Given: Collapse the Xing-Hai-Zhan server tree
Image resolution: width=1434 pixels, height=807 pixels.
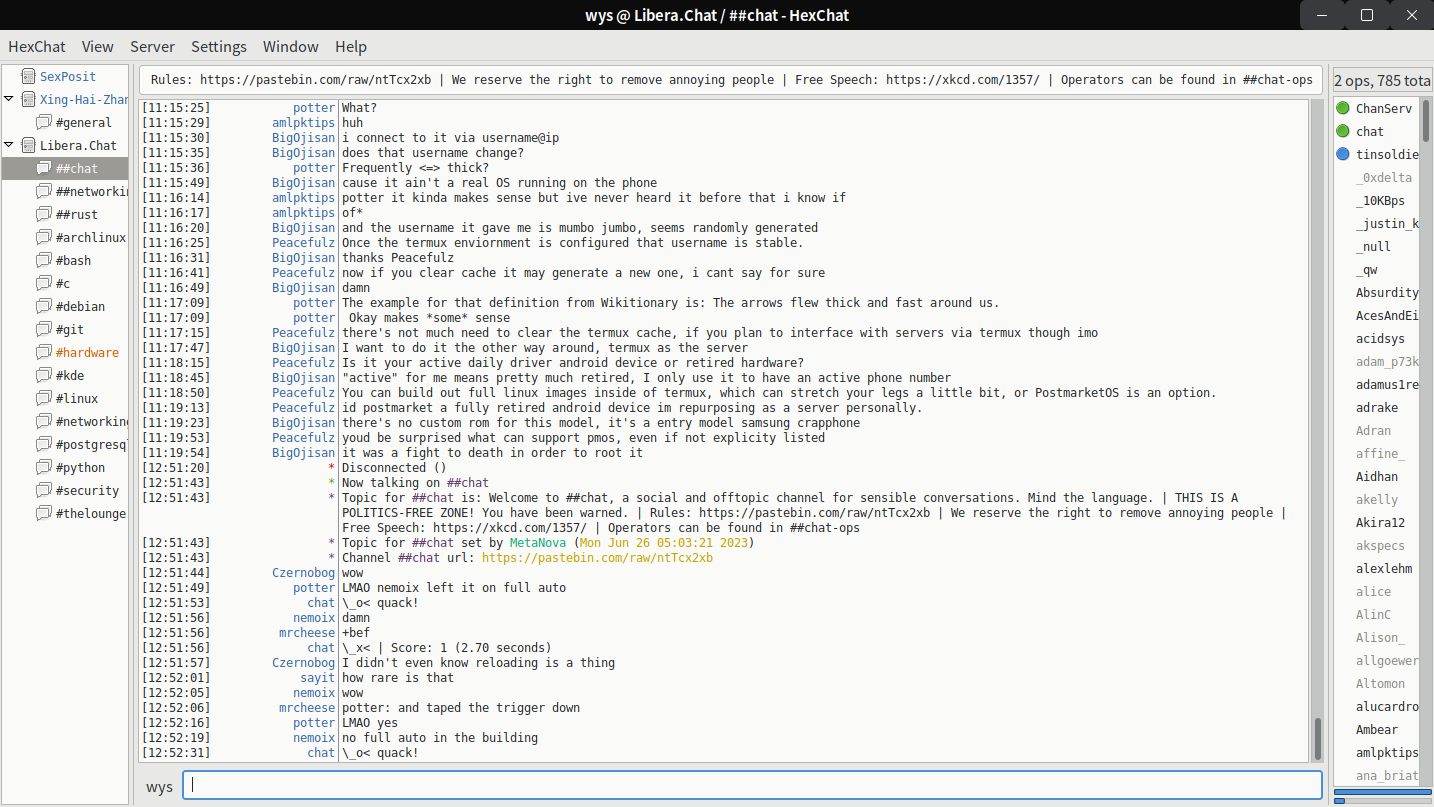Looking at the screenshot, I should (x=9, y=99).
